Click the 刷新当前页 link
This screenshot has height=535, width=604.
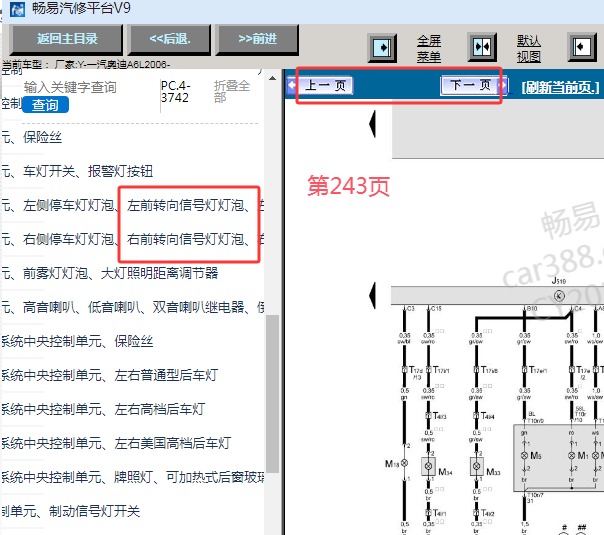[x=560, y=87]
